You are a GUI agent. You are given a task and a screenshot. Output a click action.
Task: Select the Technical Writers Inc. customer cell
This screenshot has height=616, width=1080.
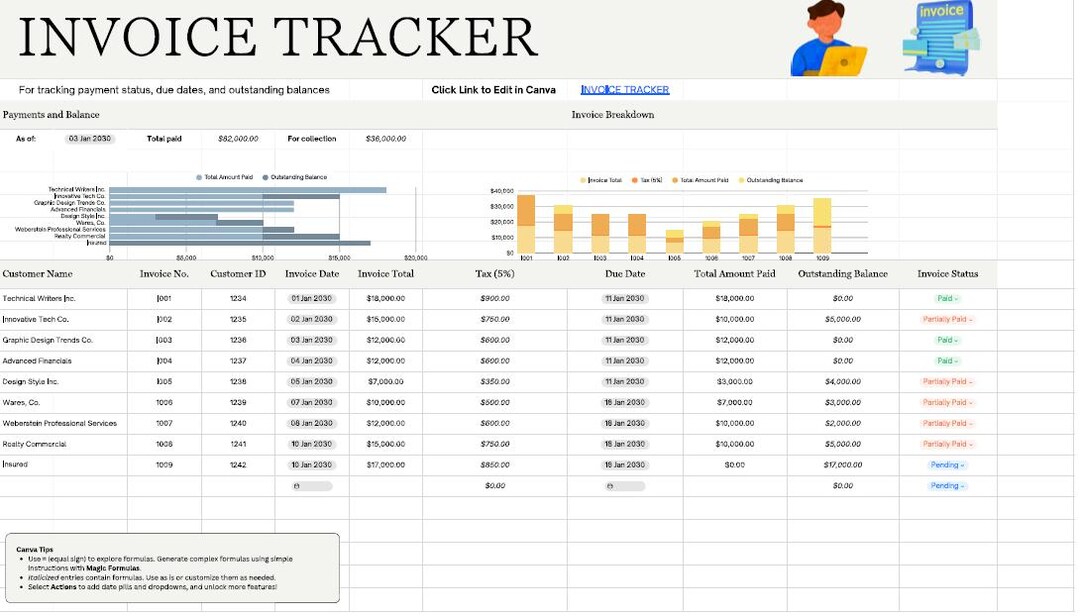tap(63, 299)
